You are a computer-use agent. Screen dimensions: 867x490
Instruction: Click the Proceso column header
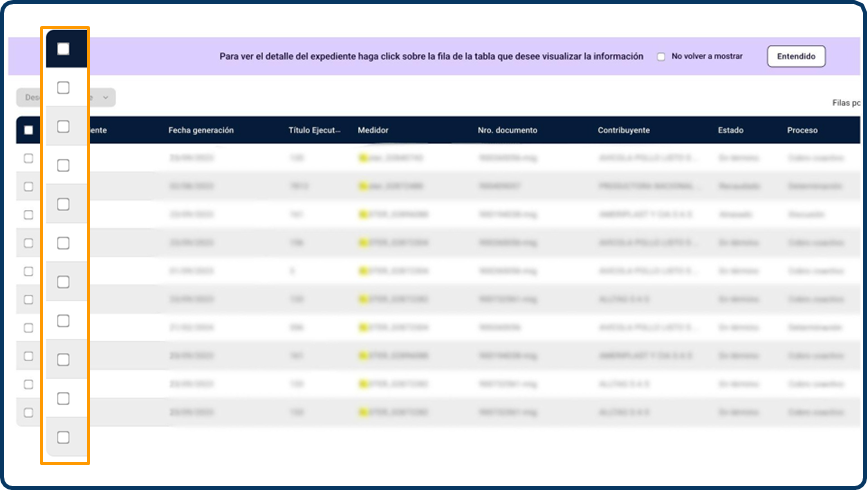coord(802,130)
